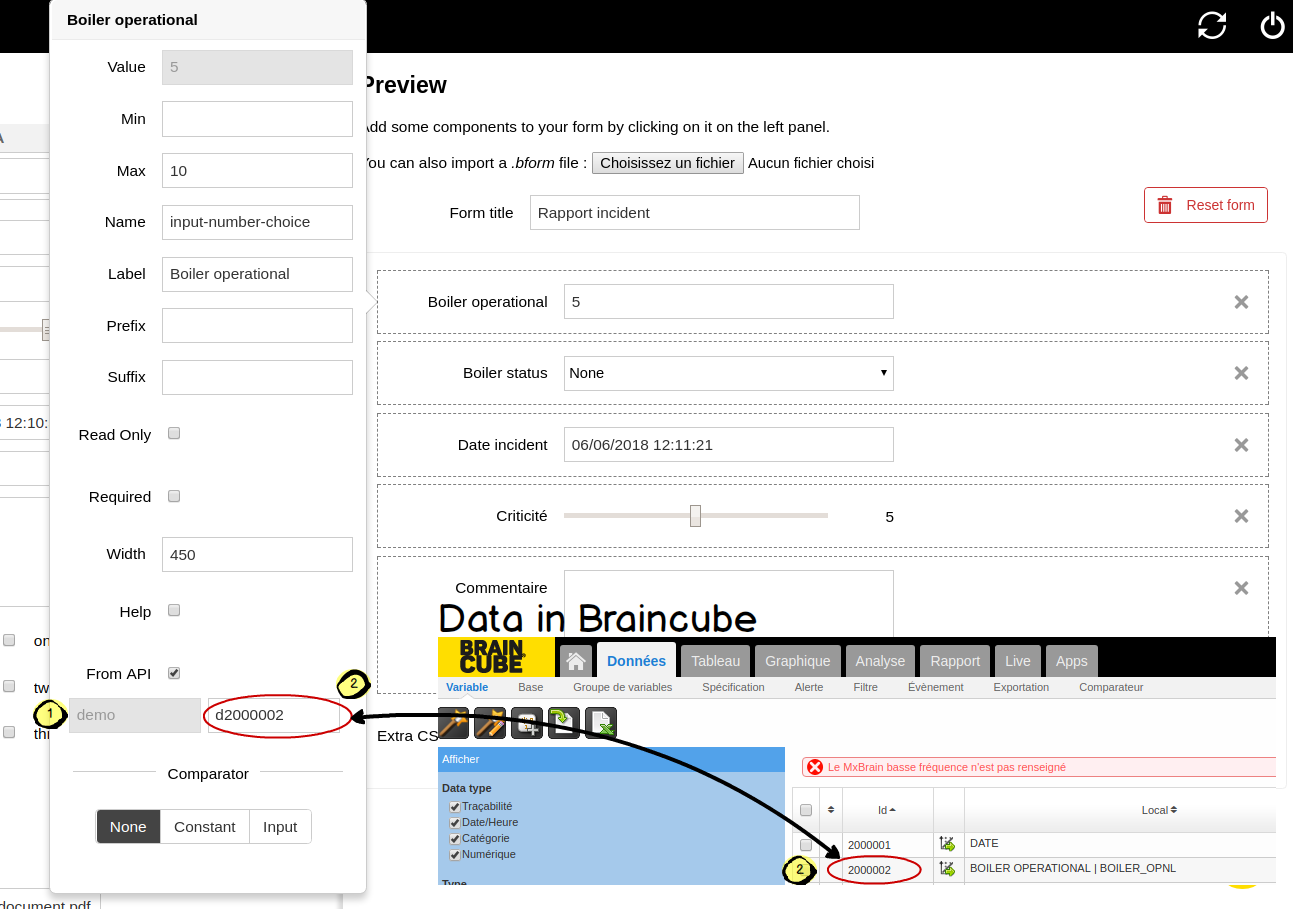Open the Tableau tab
The height and width of the screenshot is (909, 1293).
pyautogui.click(x=715, y=661)
